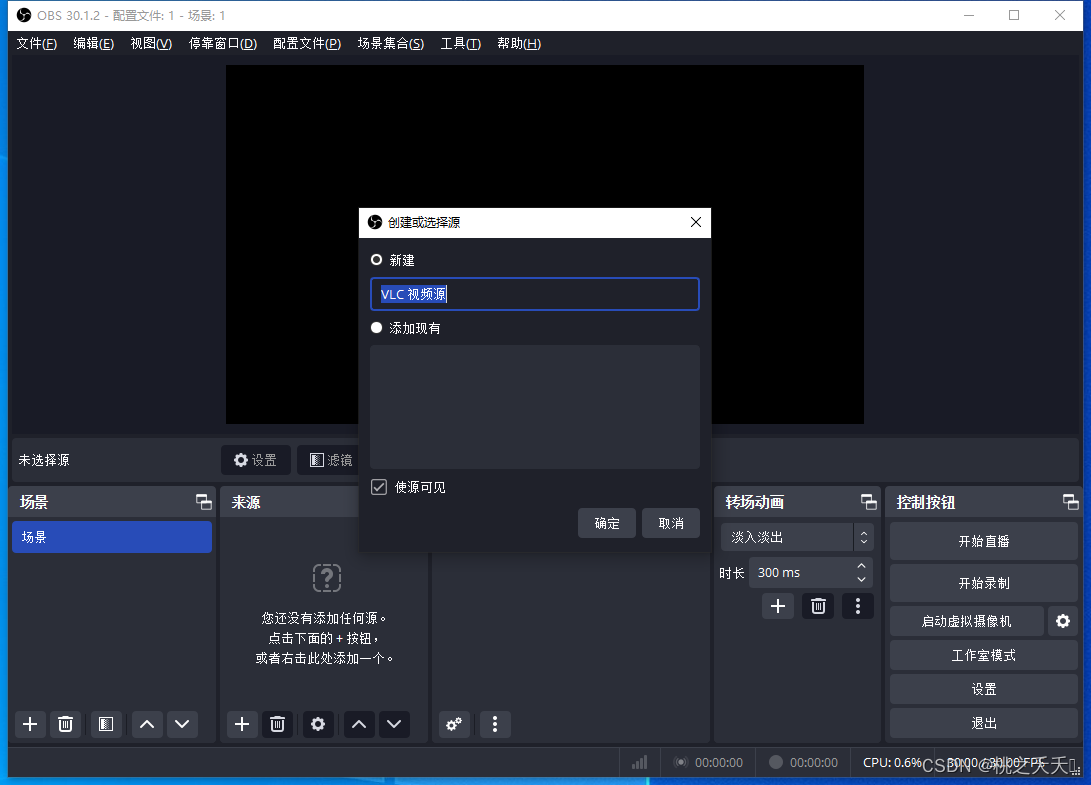Open 设置 button in Controls panel
1091x785 pixels.
tap(984, 689)
